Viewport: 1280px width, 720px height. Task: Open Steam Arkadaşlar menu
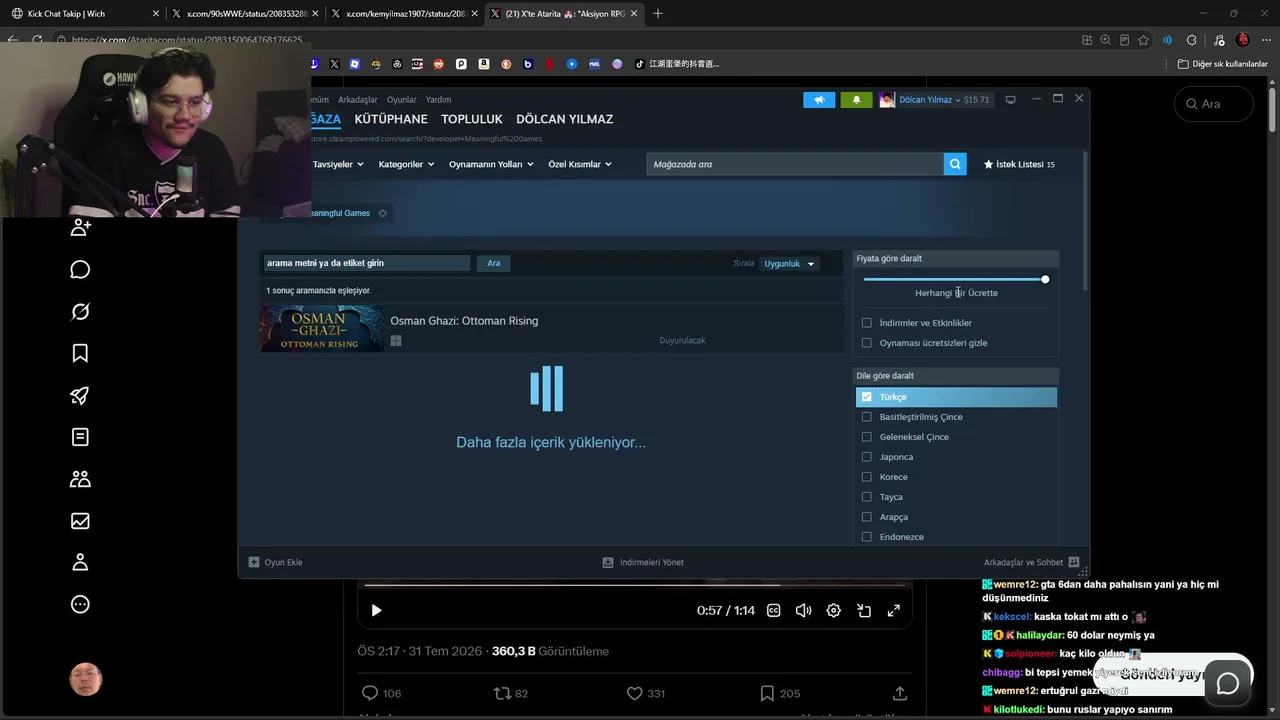point(358,100)
